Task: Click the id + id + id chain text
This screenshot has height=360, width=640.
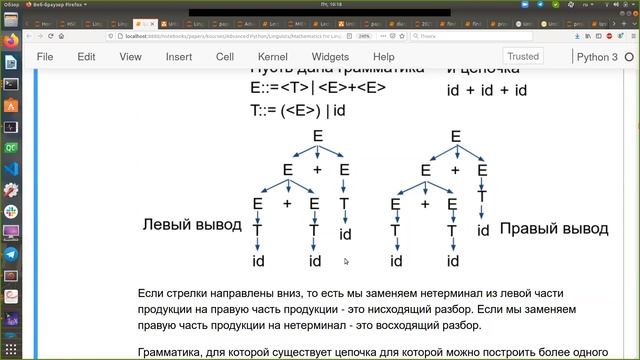Action: click(x=487, y=90)
